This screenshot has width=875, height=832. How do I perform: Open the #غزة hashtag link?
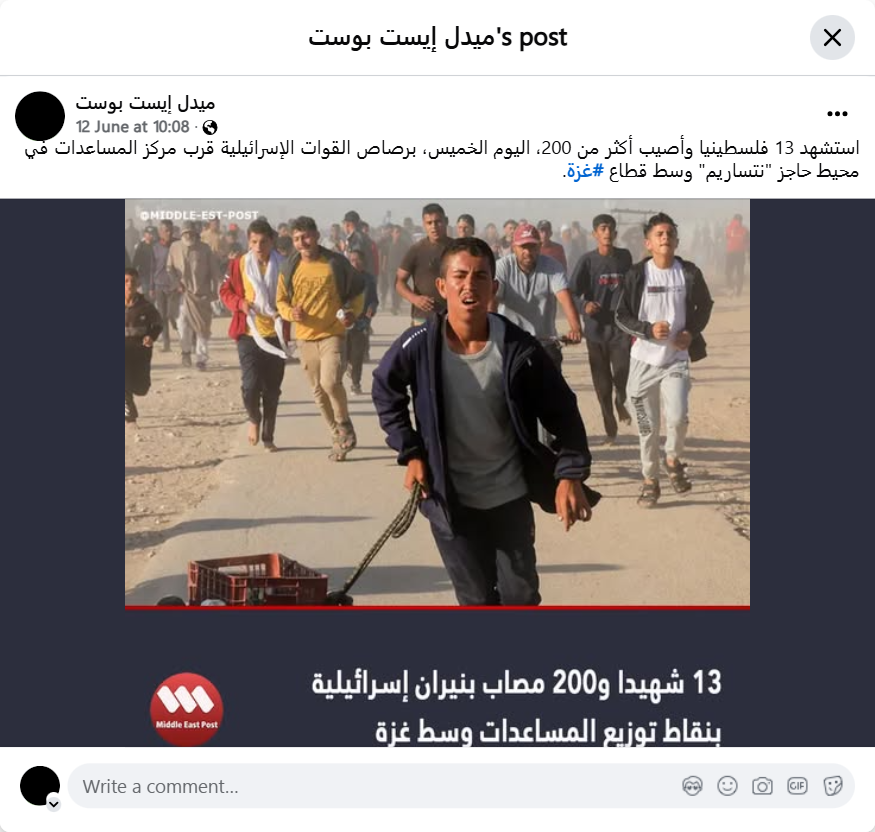coord(585,171)
